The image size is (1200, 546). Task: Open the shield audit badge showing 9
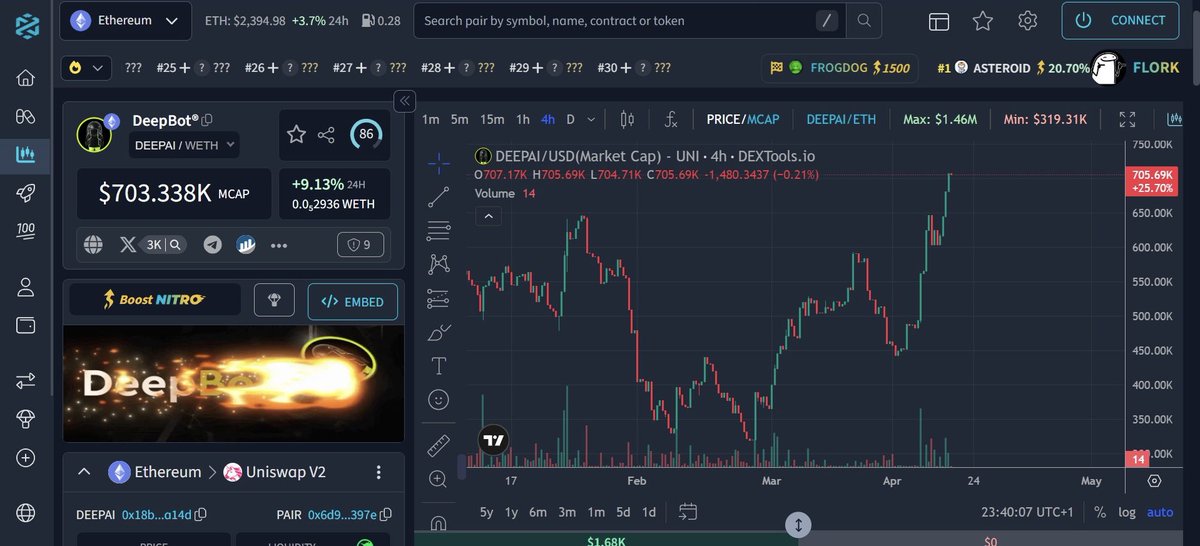coord(359,244)
